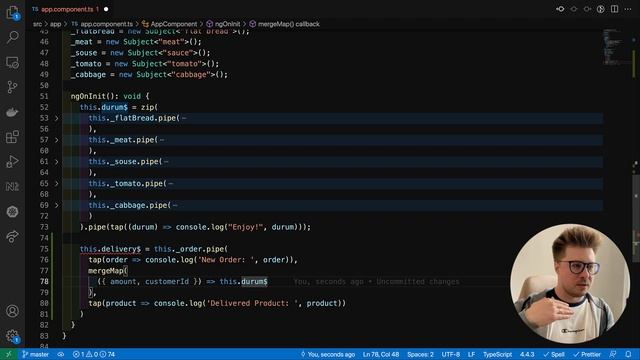Screen dimensions: 640x360
Task: Click on this.delivery$ on line 75
Action: pyautogui.click(x=110, y=249)
